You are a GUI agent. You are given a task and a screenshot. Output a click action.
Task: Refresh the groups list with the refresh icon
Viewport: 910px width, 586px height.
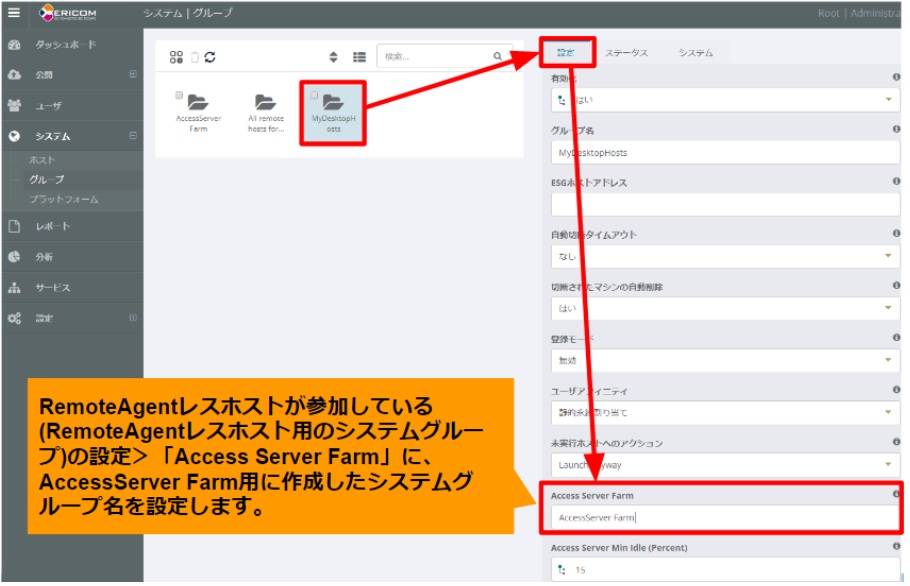coord(209,57)
